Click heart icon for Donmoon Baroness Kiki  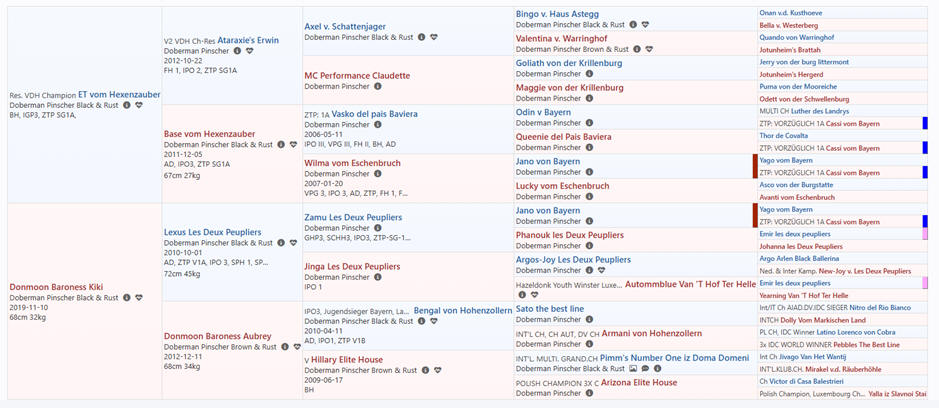click(139, 297)
